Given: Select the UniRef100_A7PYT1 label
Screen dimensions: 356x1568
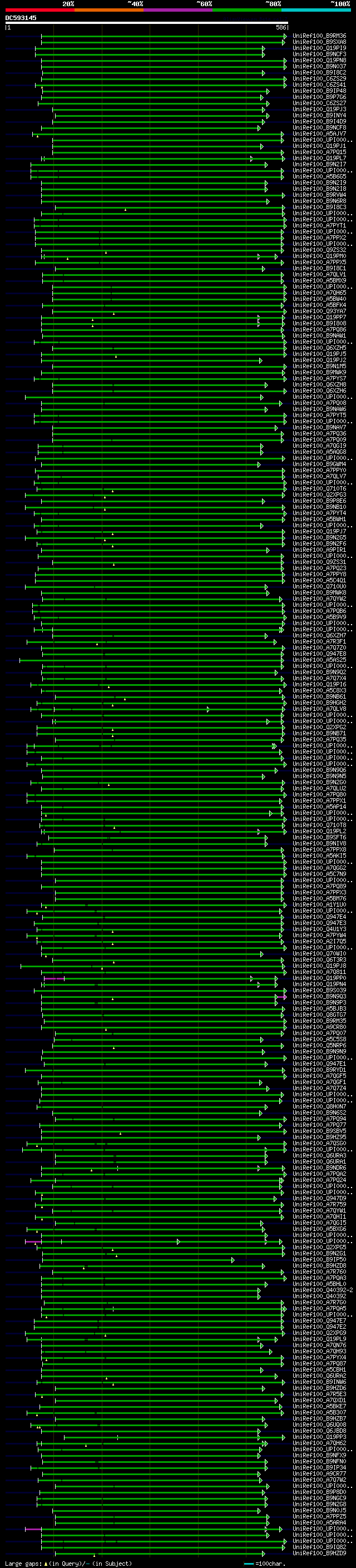Looking at the screenshot, I should pyautogui.click(x=319, y=226).
